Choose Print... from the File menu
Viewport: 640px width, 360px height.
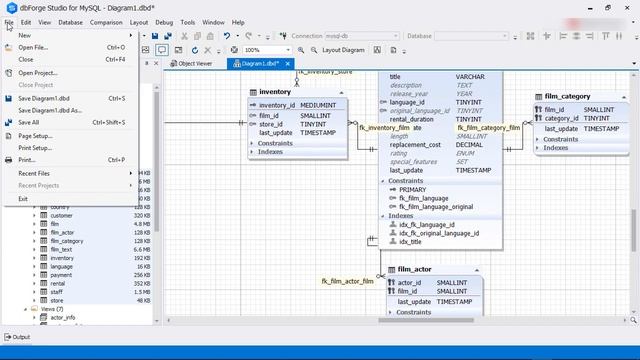(70, 160)
